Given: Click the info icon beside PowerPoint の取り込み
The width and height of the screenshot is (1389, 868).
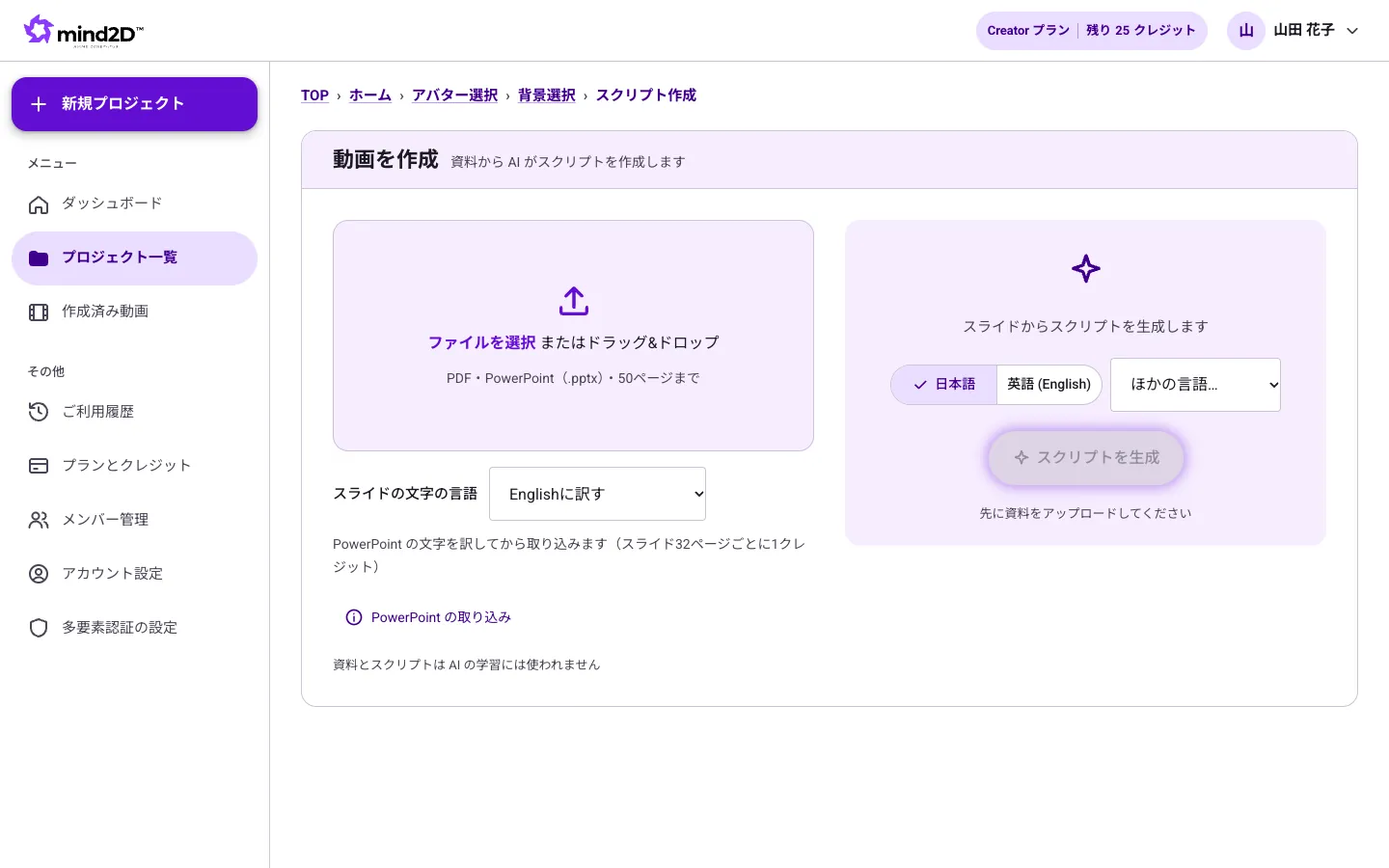Looking at the screenshot, I should click(x=354, y=617).
